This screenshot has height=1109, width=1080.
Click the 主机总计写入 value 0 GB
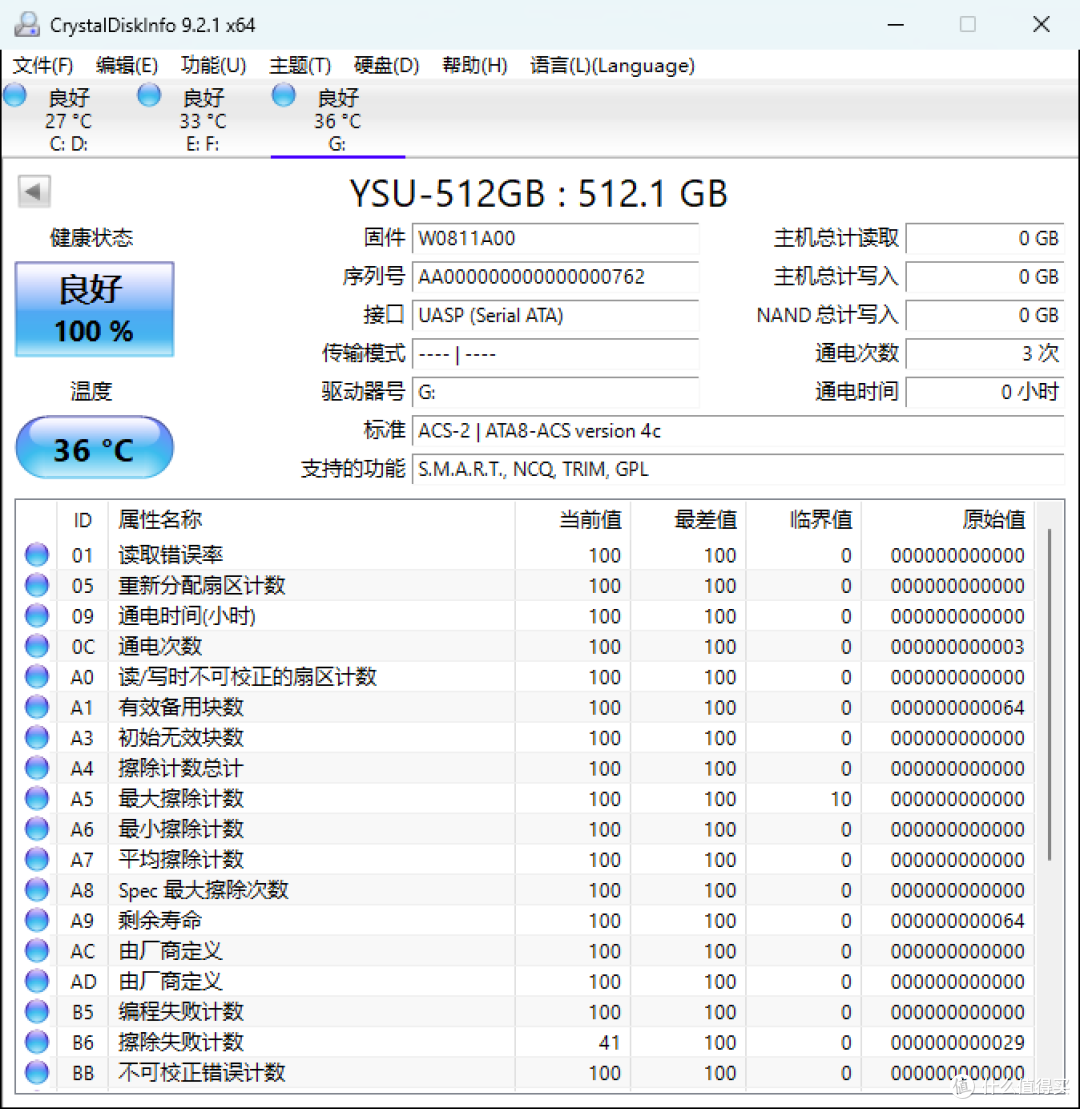point(985,277)
